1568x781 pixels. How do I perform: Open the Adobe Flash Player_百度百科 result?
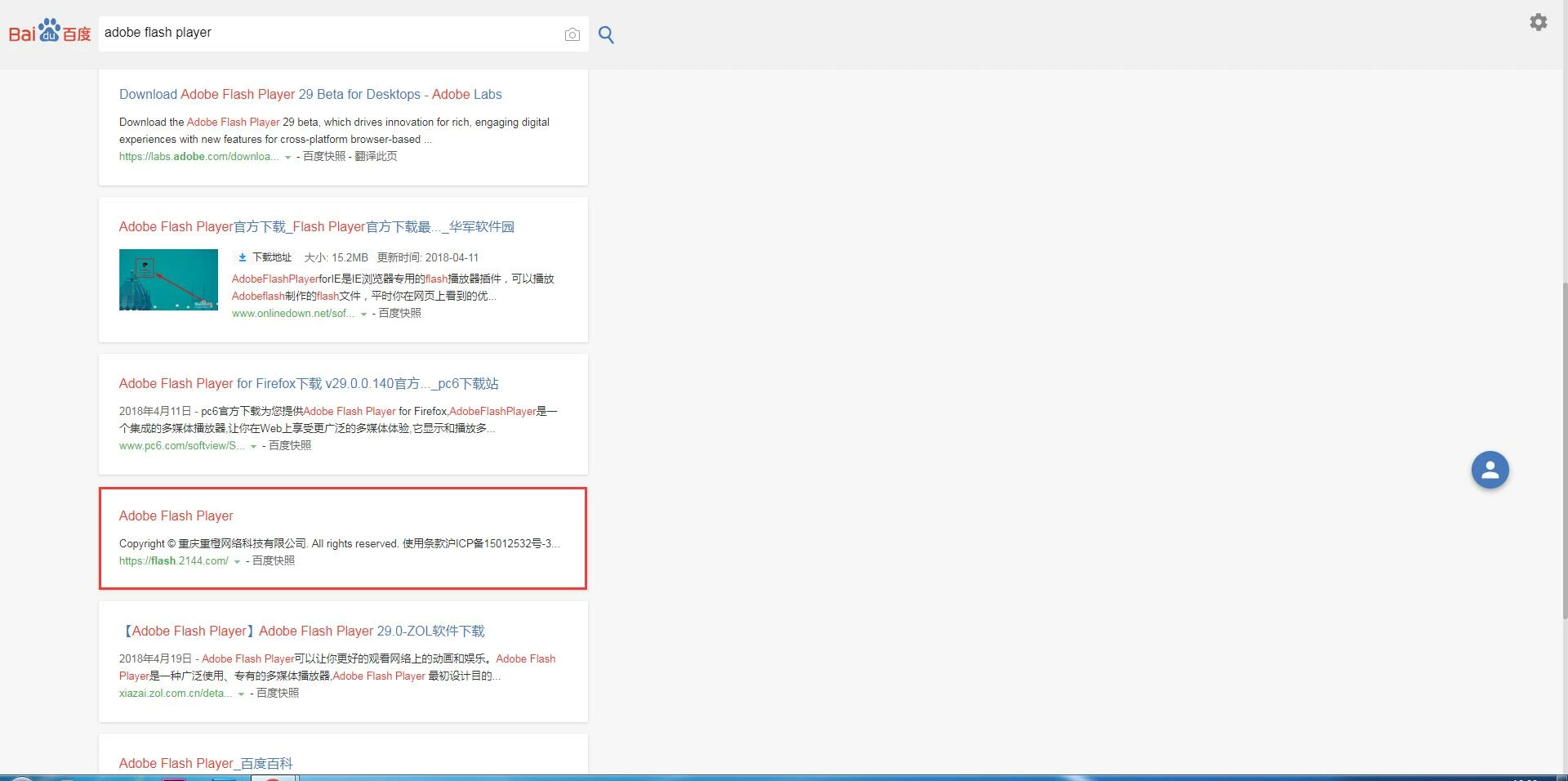click(206, 763)
